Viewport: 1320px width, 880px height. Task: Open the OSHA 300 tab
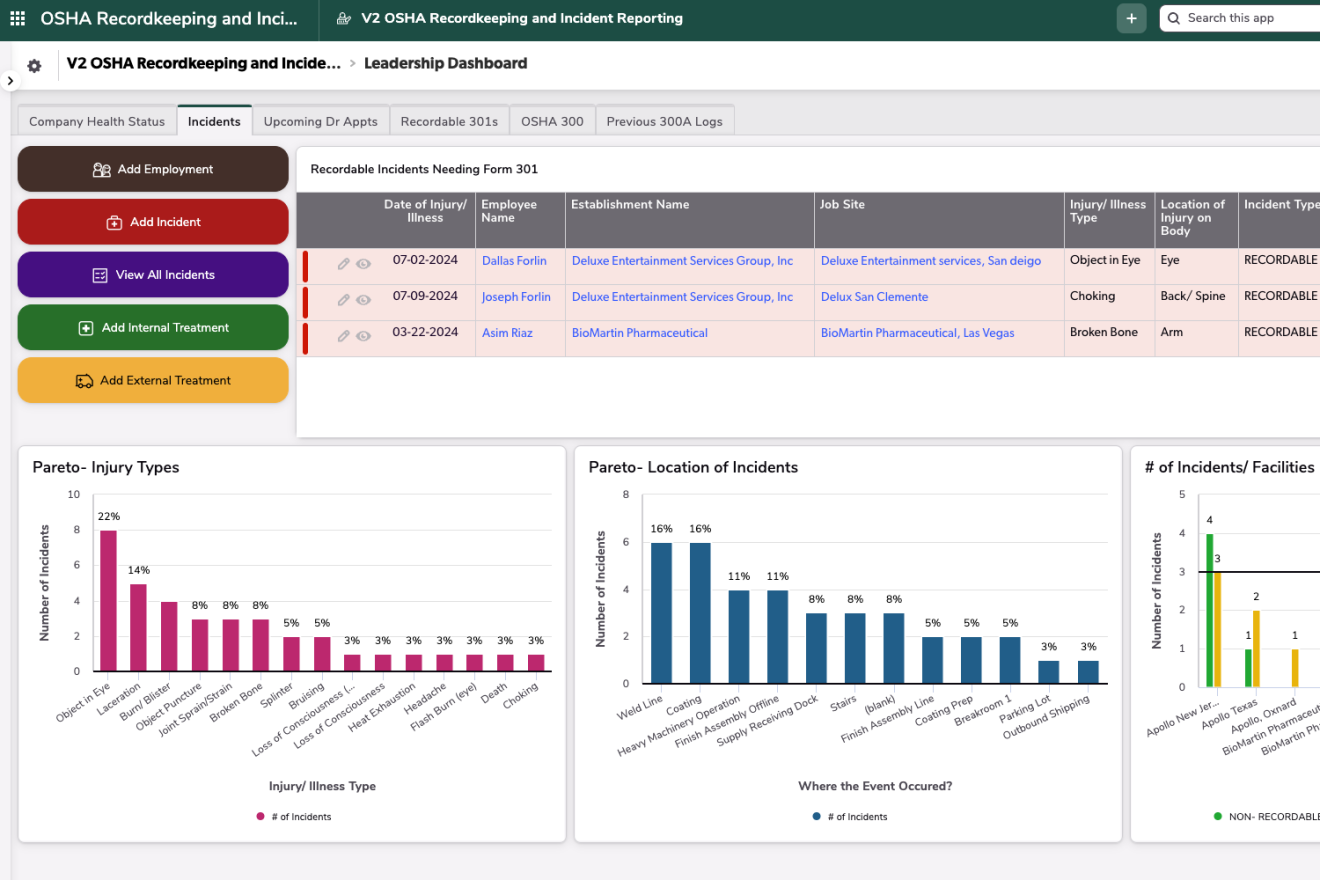[x=552, y=121]
